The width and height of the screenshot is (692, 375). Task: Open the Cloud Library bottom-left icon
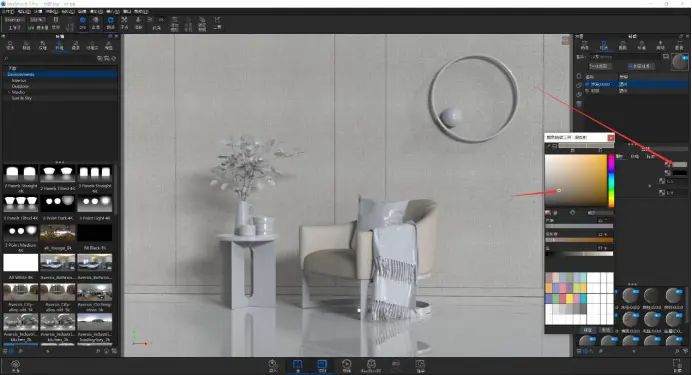(15, 366)
